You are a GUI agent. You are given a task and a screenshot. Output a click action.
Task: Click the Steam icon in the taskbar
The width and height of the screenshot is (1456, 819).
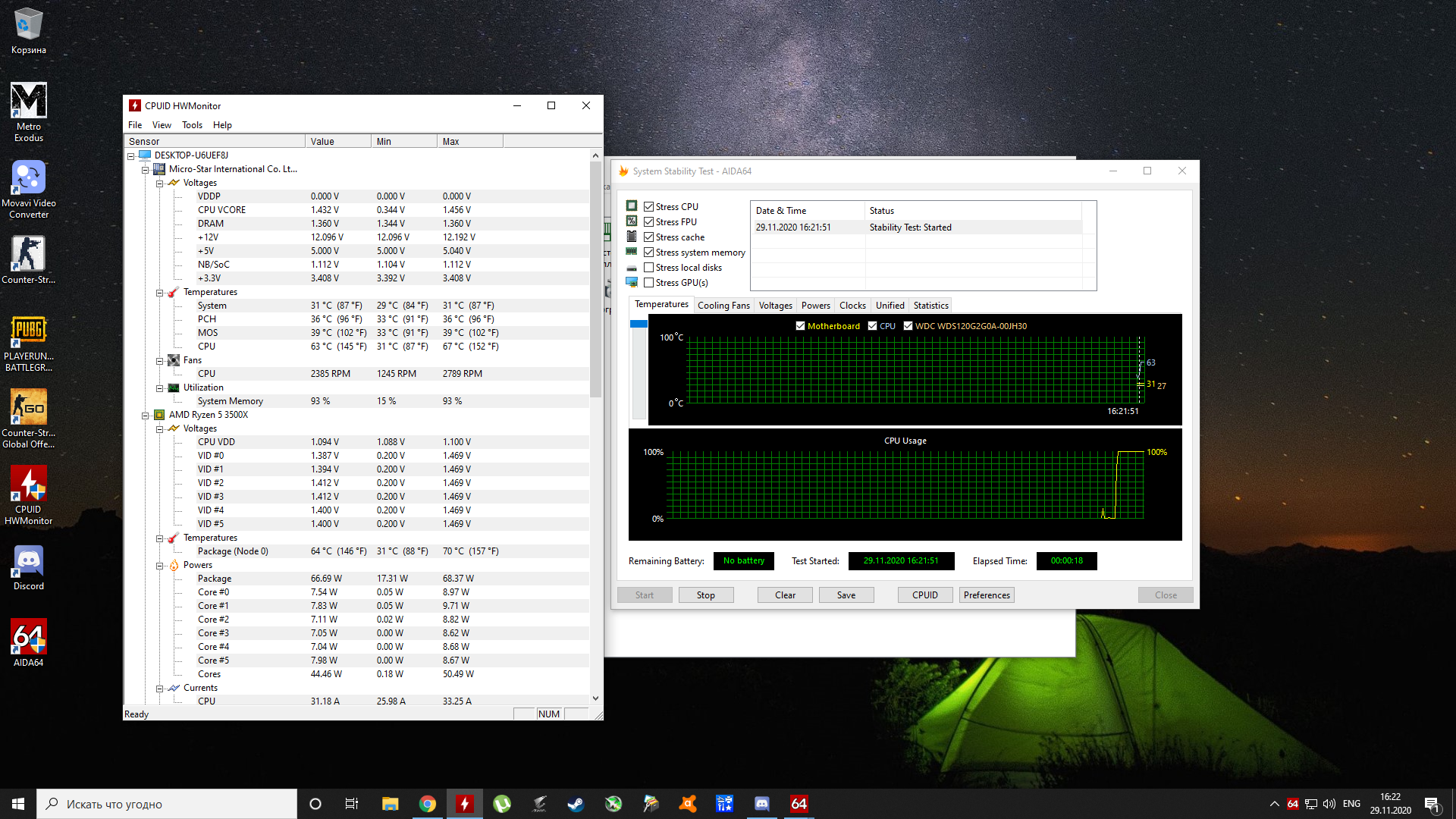tap(576, 804)
